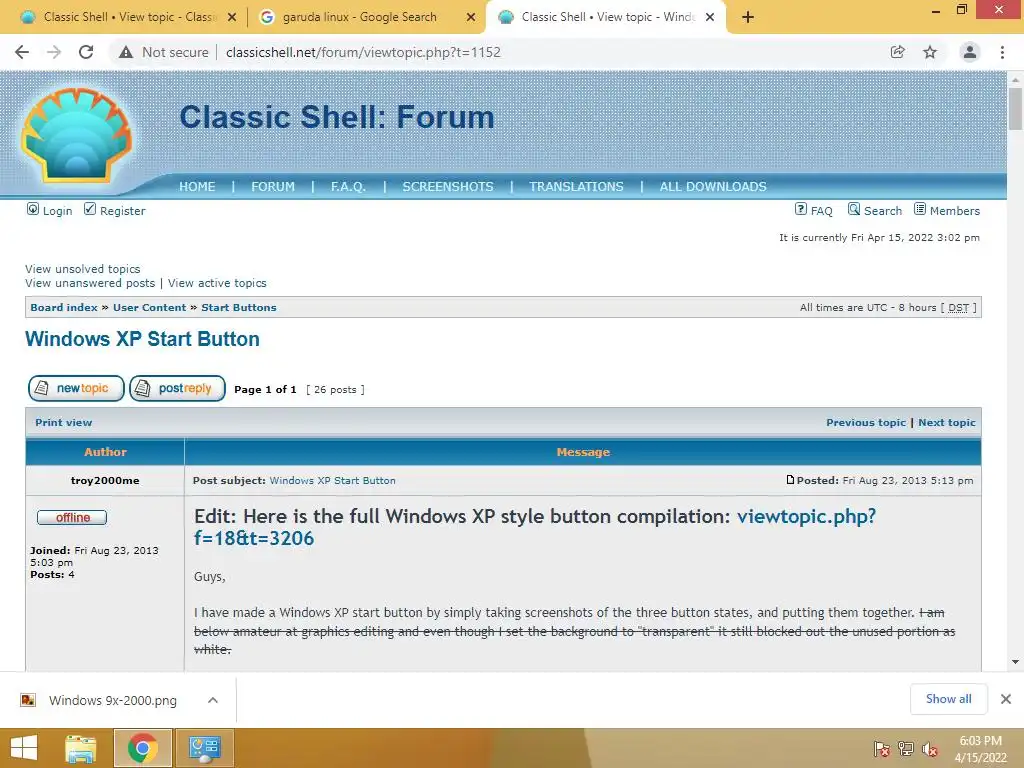The height and width of the screenshot is (768, 1024).
Task: Share this page using the share icon
Action: click(898, 52)
